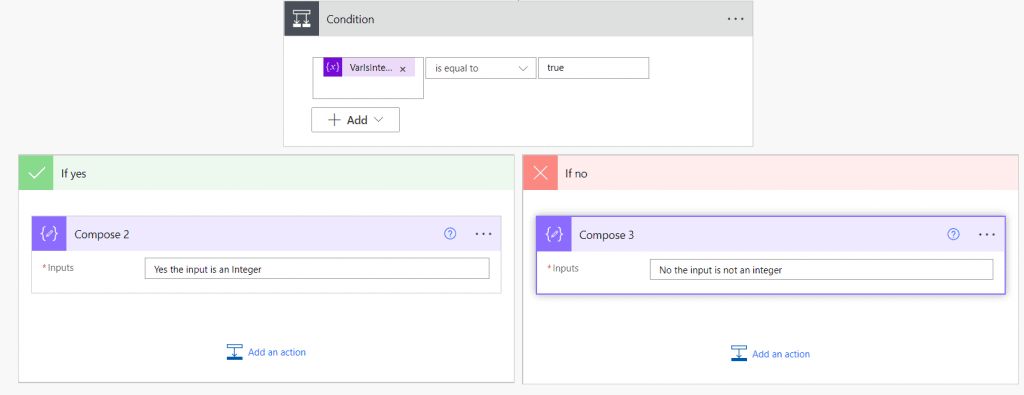
Task: Click the Inputs label in Compose 2
Action: 61,268
